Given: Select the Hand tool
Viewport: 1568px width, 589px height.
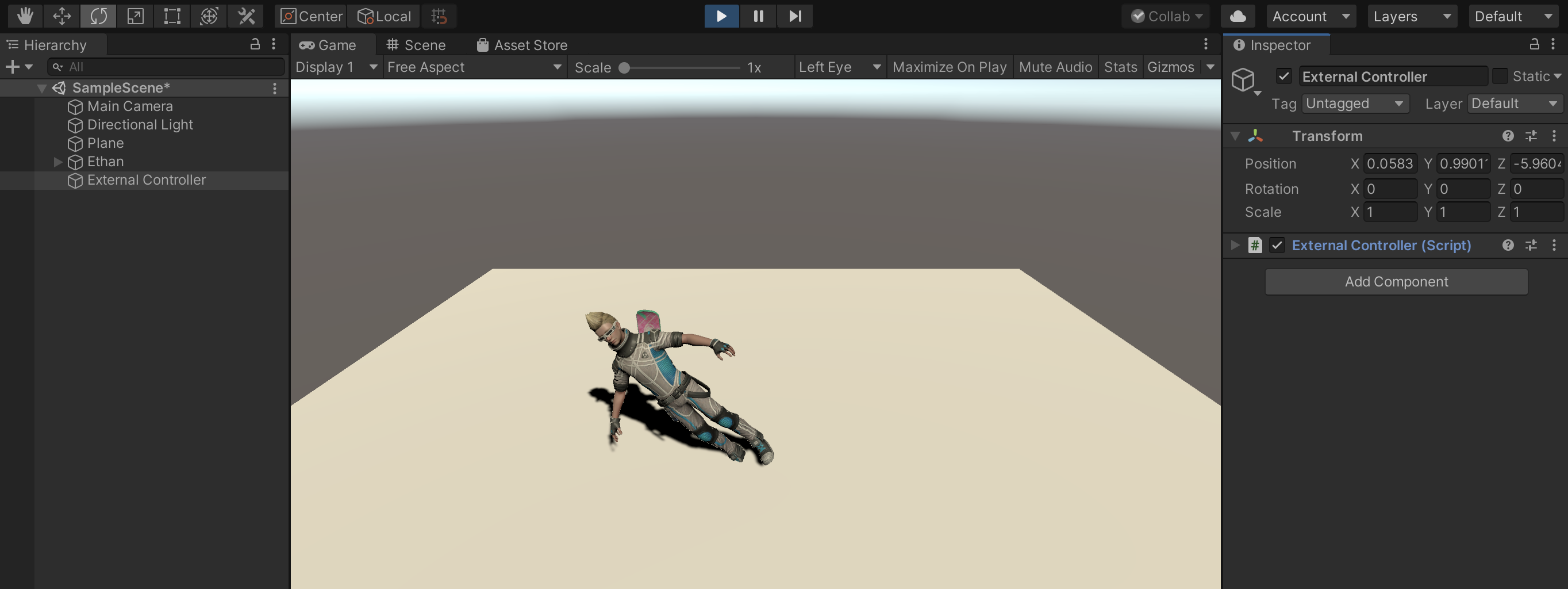Looking at the screenshot, I should [25, 16].
